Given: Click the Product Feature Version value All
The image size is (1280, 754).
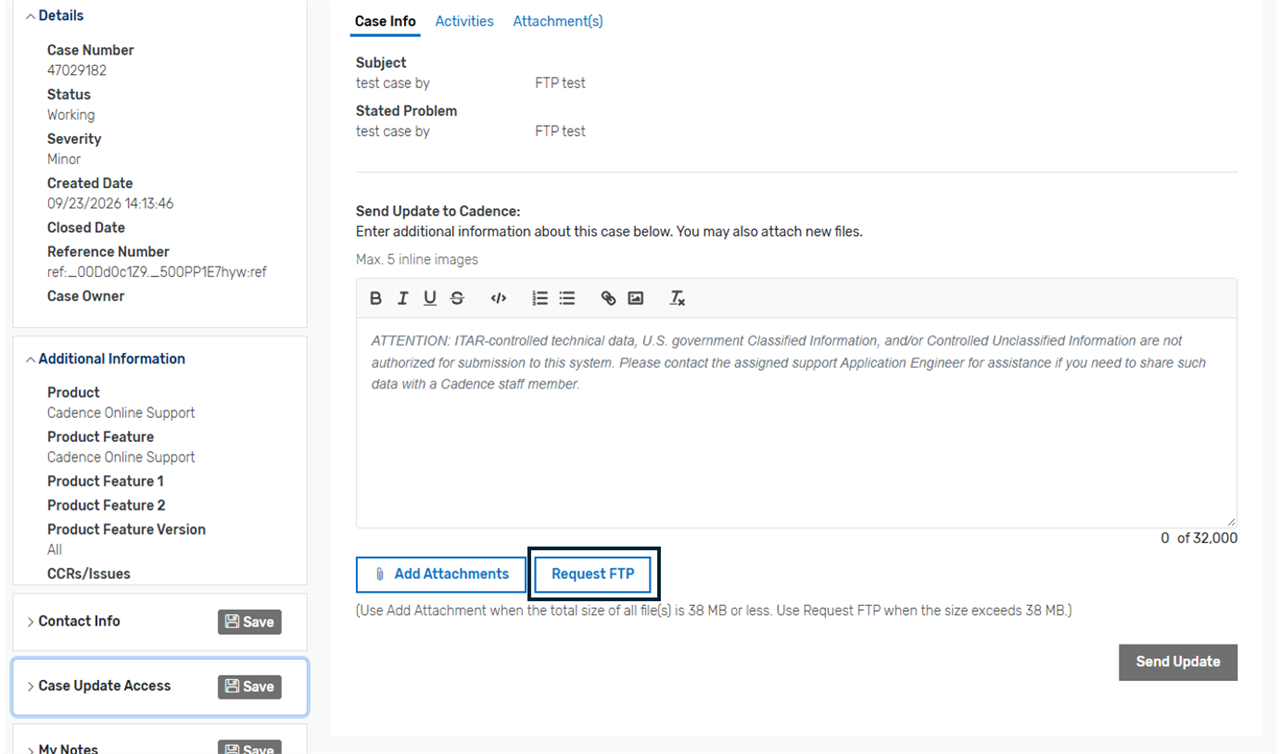Looking at the screenshot, I should 54,550.
